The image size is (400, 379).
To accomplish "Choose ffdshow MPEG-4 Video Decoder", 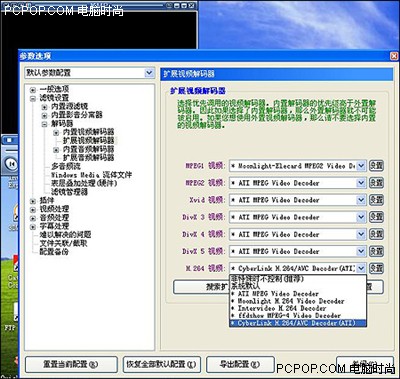I will pos(298,316).
